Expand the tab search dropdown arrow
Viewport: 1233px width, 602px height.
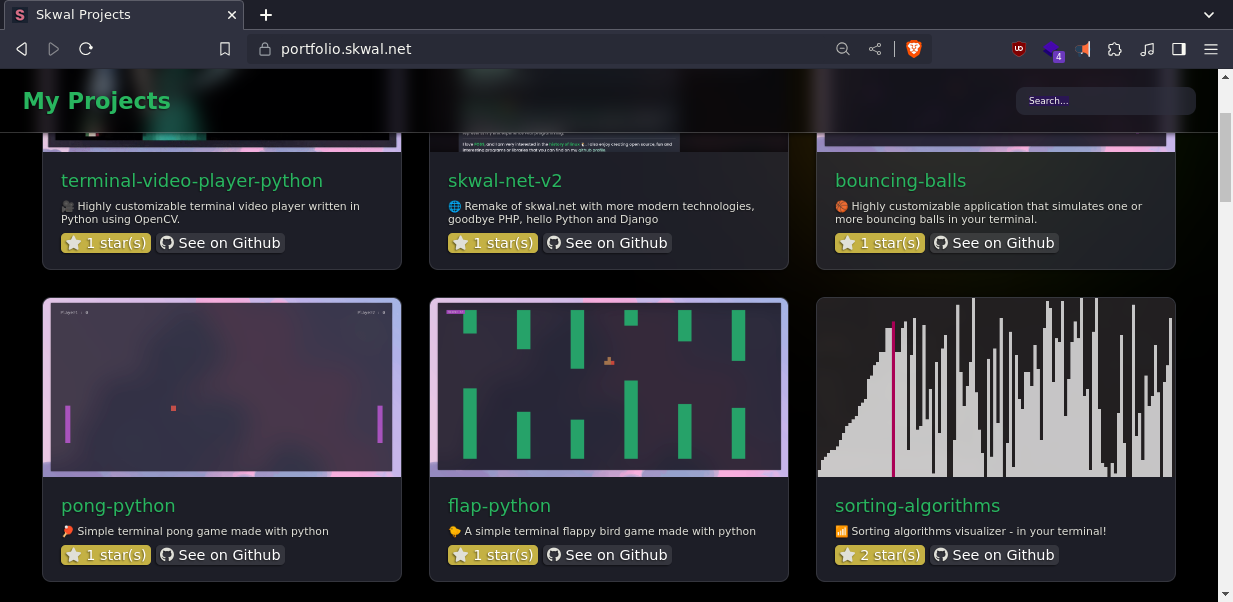[1210, 15]
